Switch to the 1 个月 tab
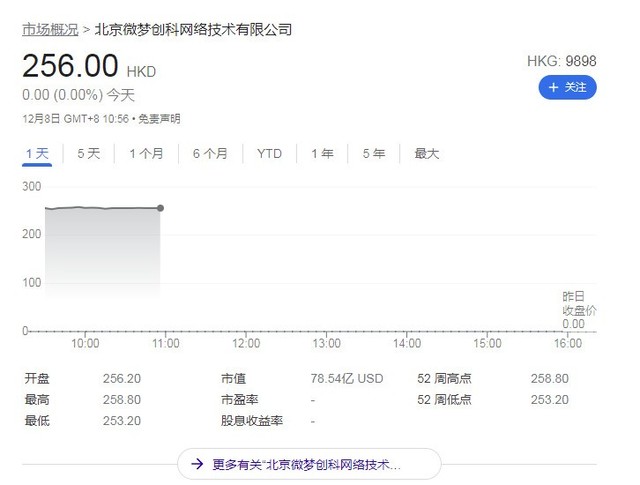The image size is (640, 485). pos(146,154)
